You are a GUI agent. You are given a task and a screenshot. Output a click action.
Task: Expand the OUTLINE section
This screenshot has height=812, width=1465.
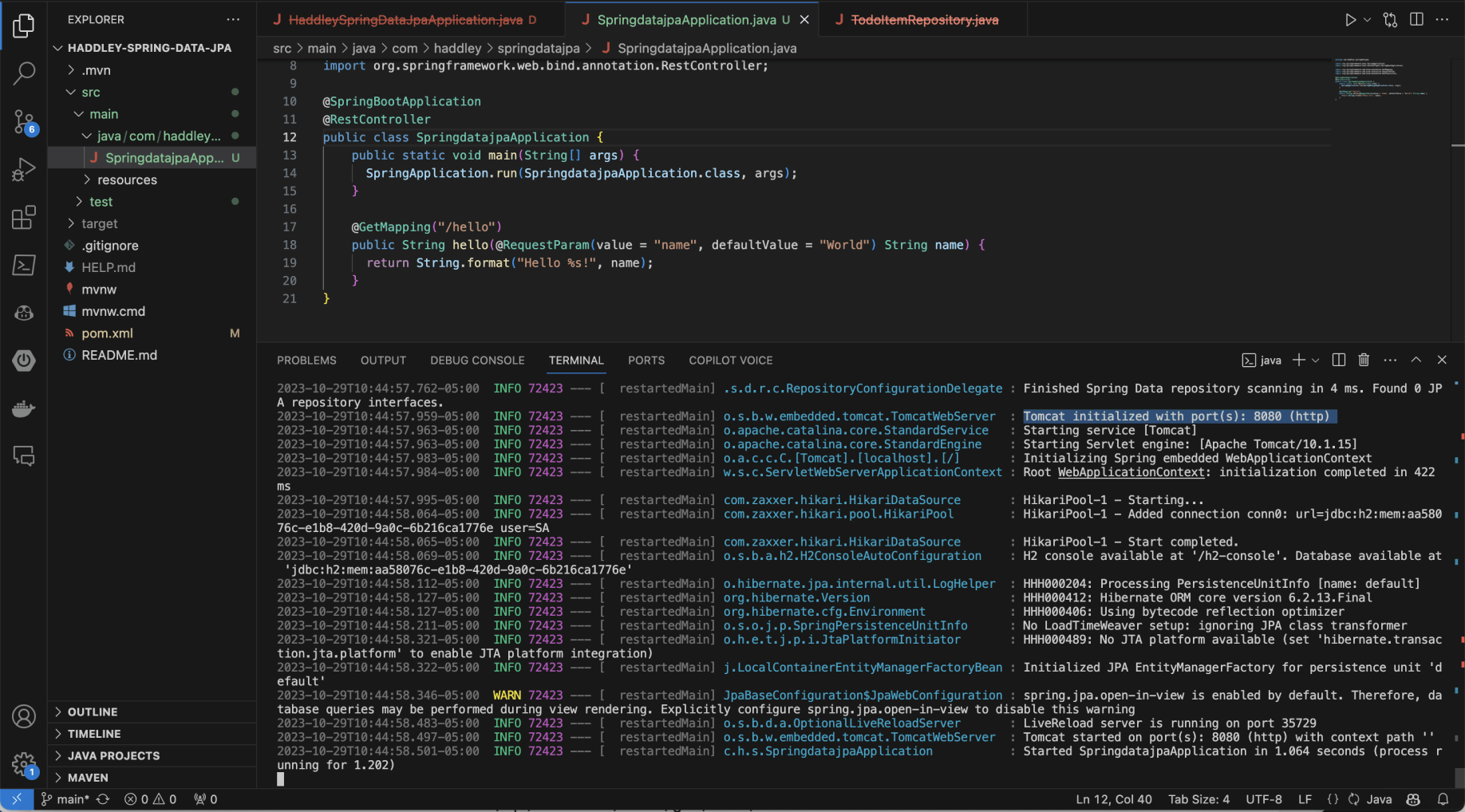click(93, 711)
